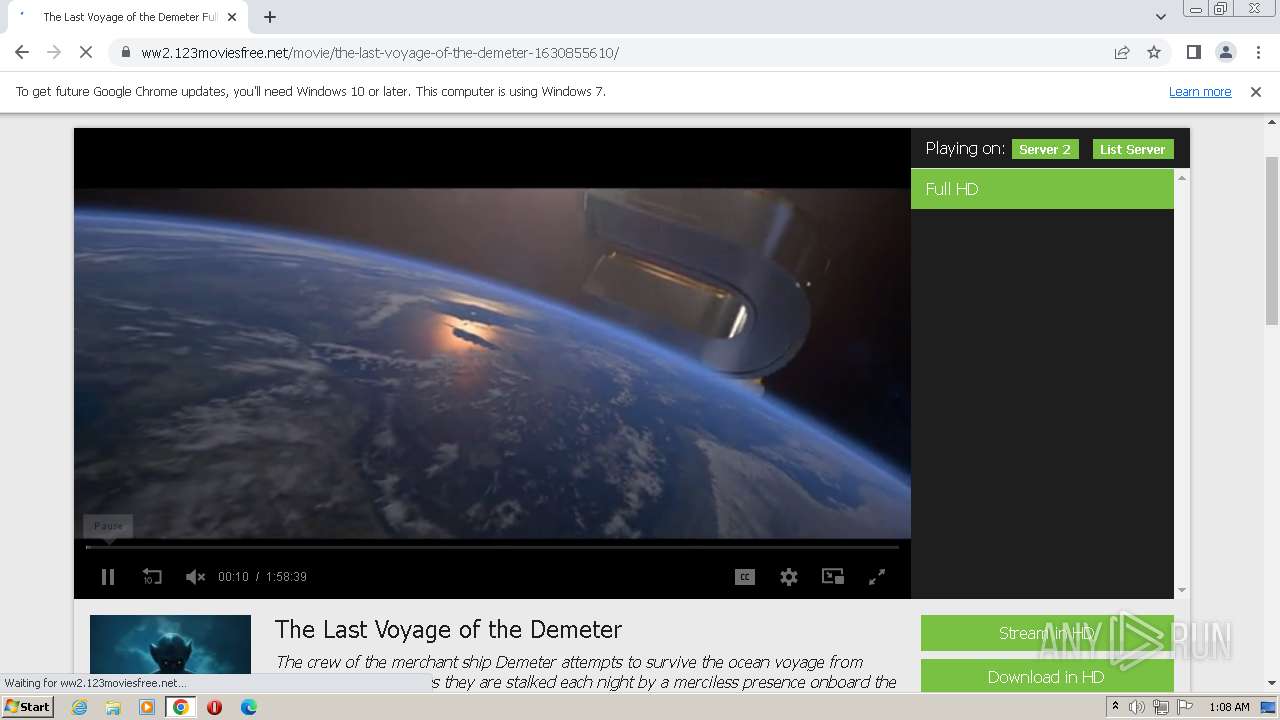The width and height of the screenshot is (1280, 720).
Task: Toggle closed captions CC button
Action: click(x=745, y=577)
